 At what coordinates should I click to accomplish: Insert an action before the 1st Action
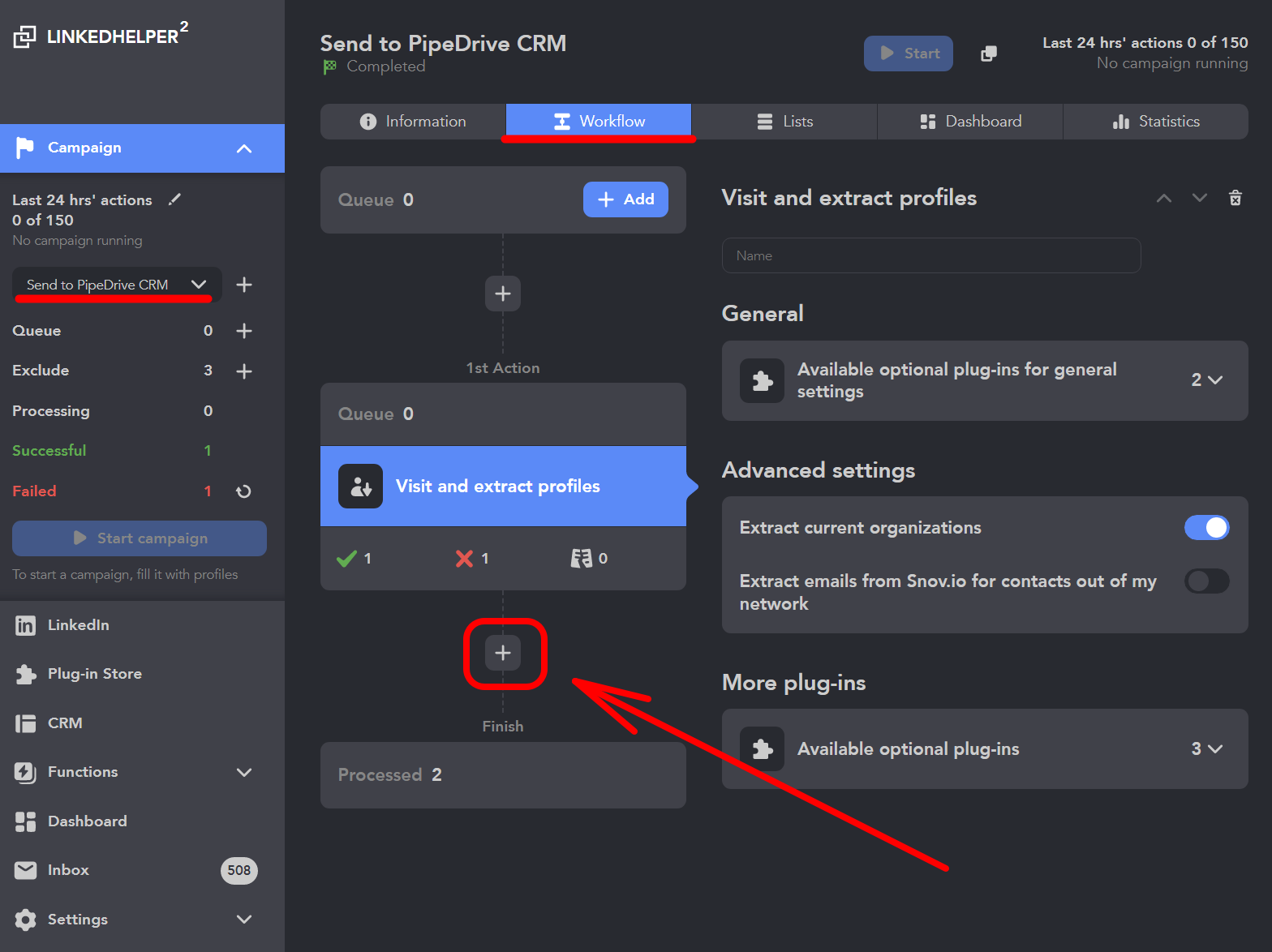[x=503, y=293]
